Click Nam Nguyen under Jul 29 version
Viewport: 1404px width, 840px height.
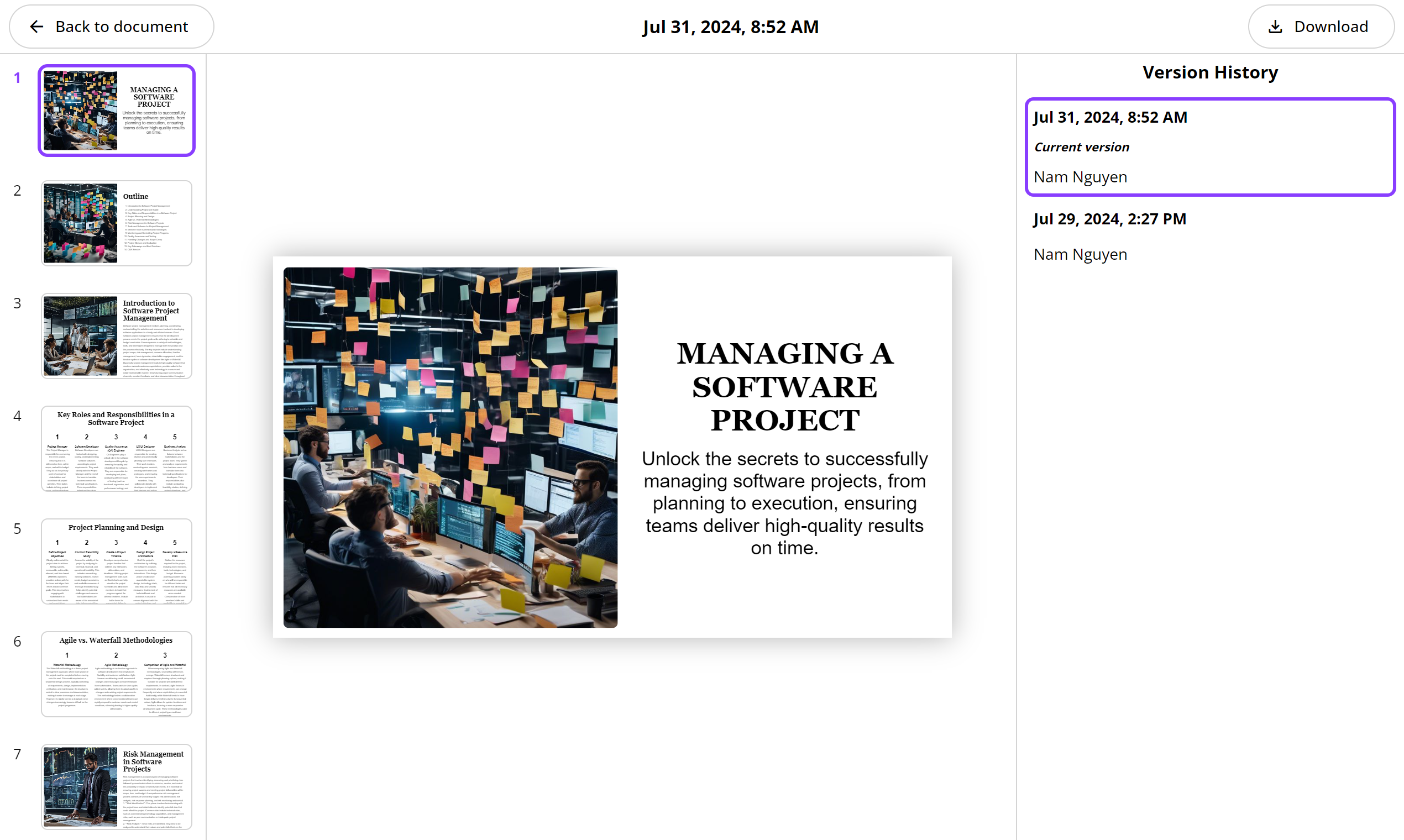[x=1080, y=254]
